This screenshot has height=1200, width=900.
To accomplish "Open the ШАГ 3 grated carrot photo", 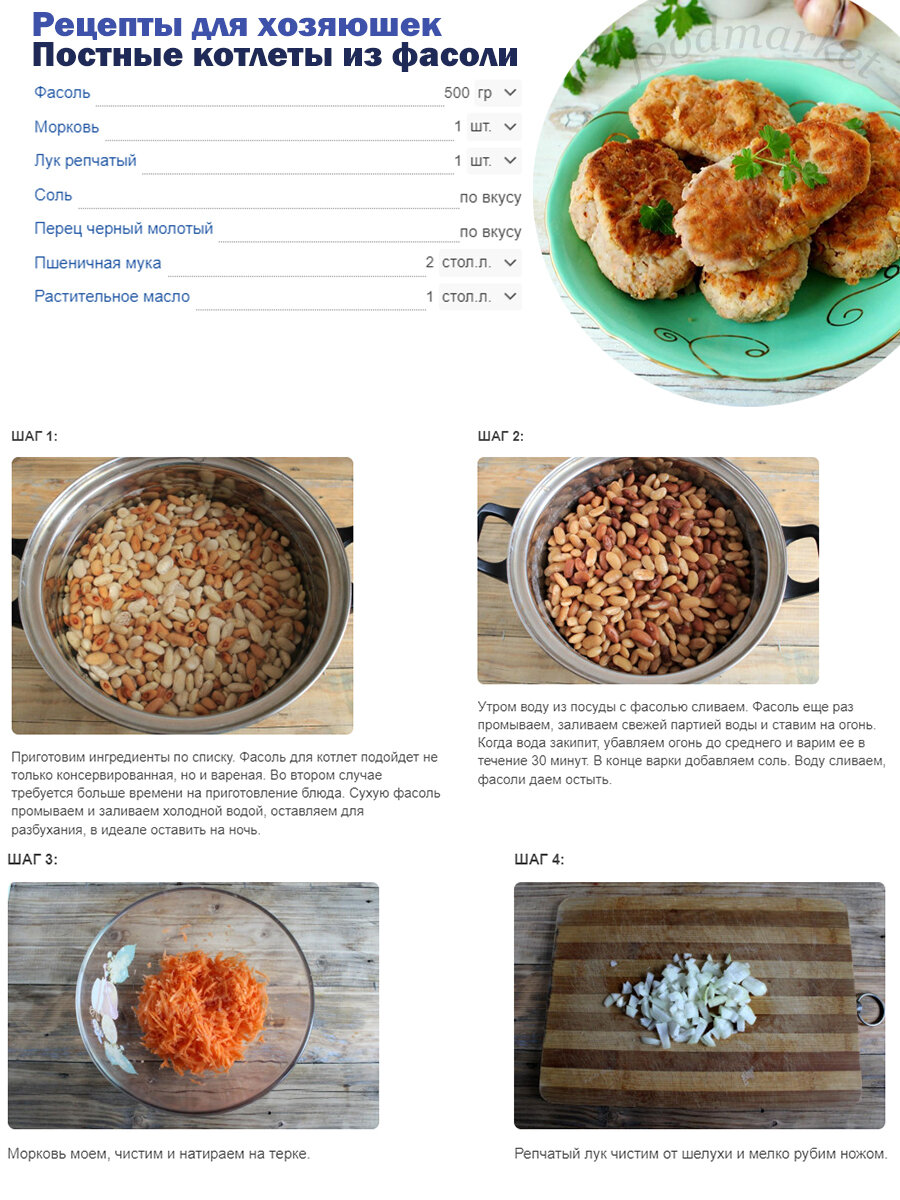I will point(193,1006).
